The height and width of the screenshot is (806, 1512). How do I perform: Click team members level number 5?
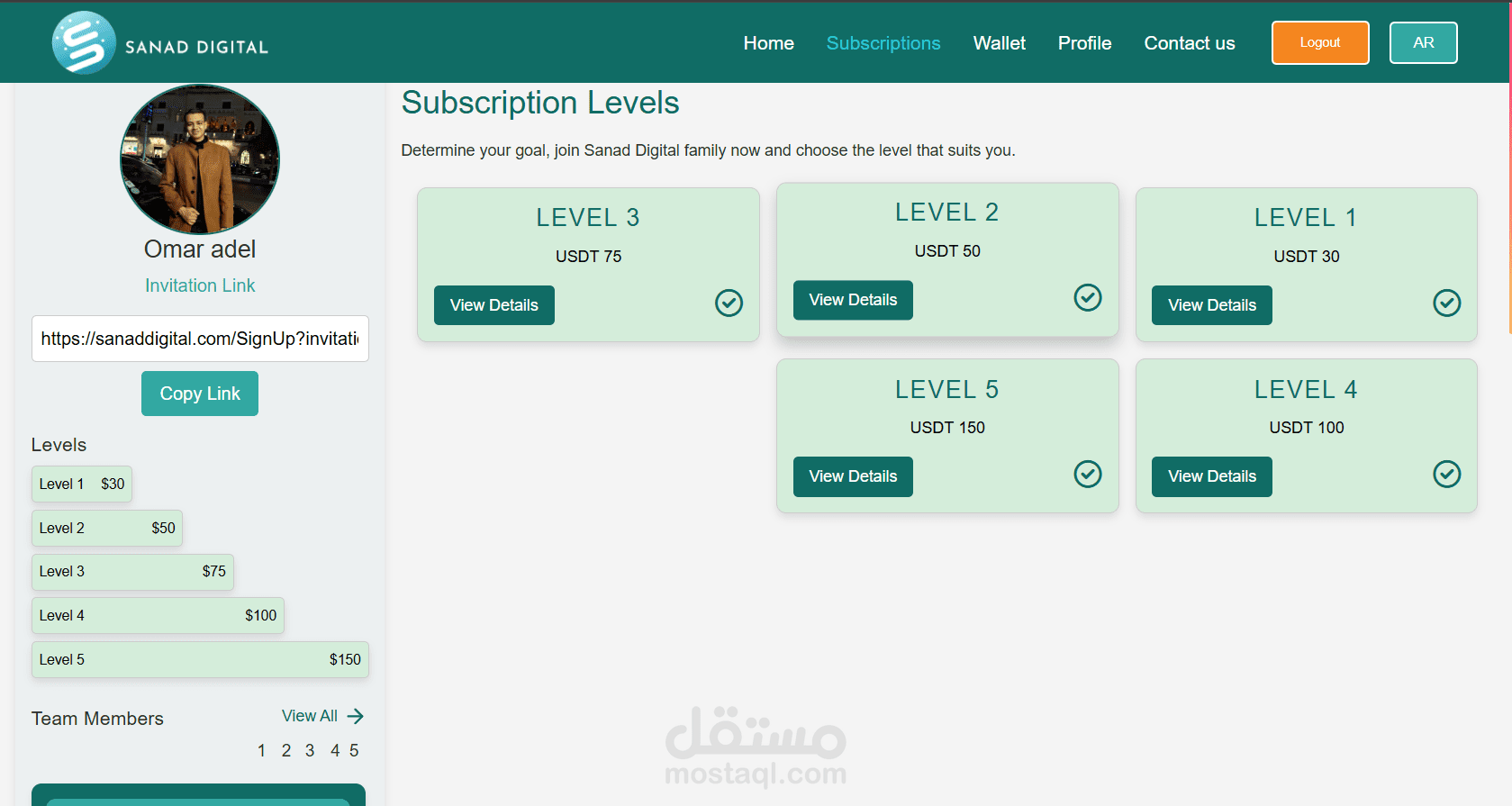click(354, 750)
